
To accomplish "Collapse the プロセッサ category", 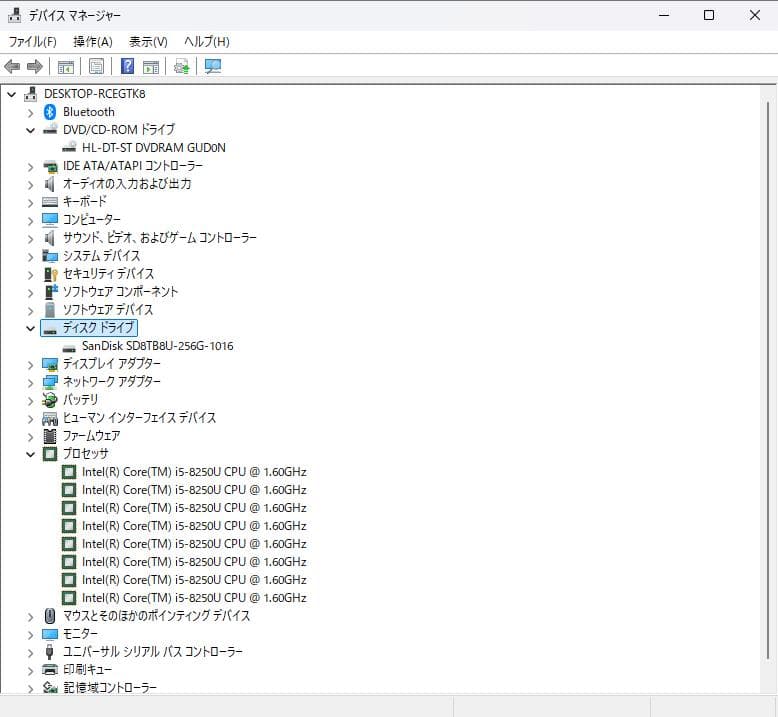I will pyautogui.click(x=30, y=454).
